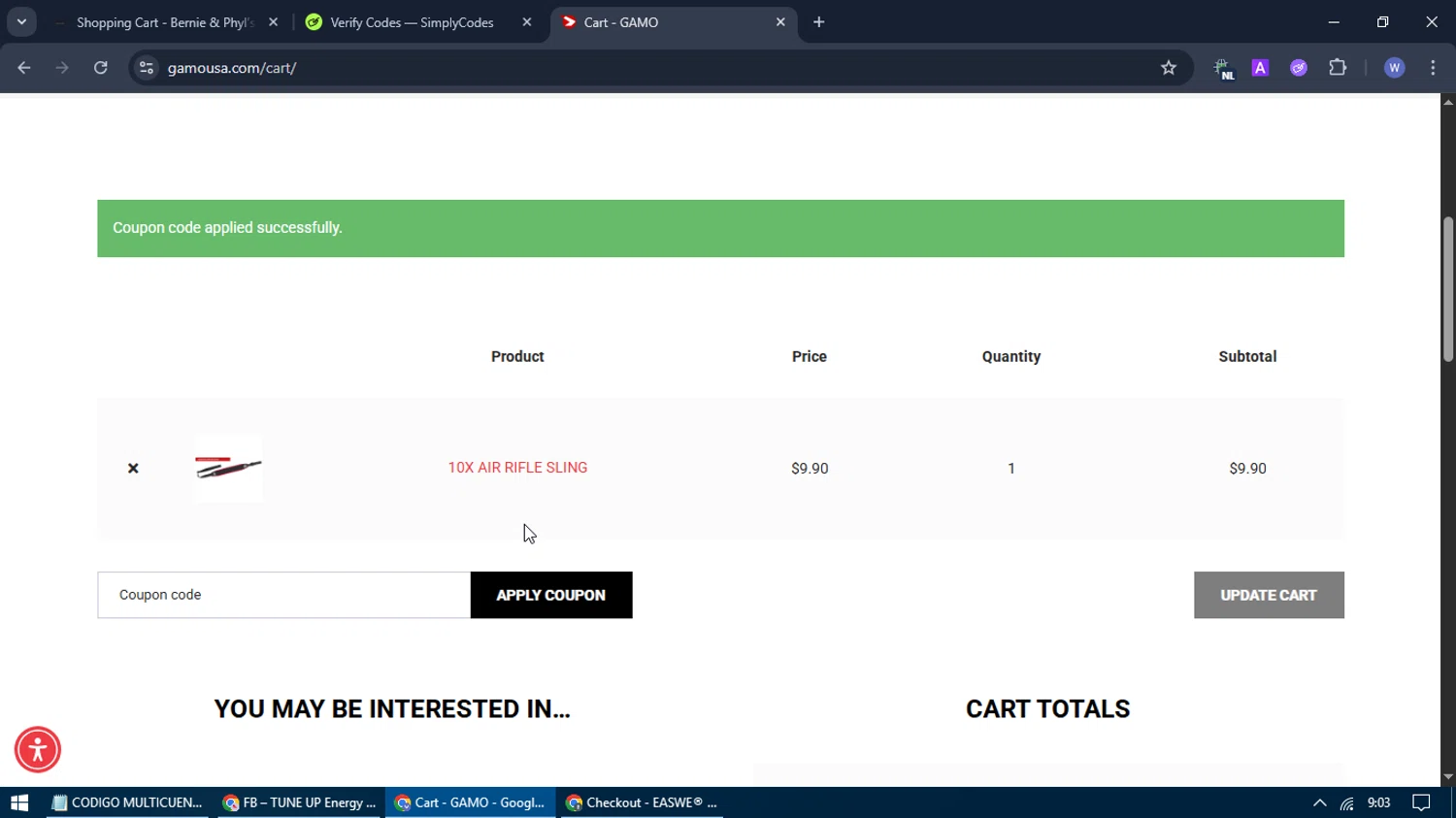The height and width of the screenshot is (818, 1456).
Task: Switch to the Shopping Cart - Bernie & Phyl's tab
Action: 163,22
